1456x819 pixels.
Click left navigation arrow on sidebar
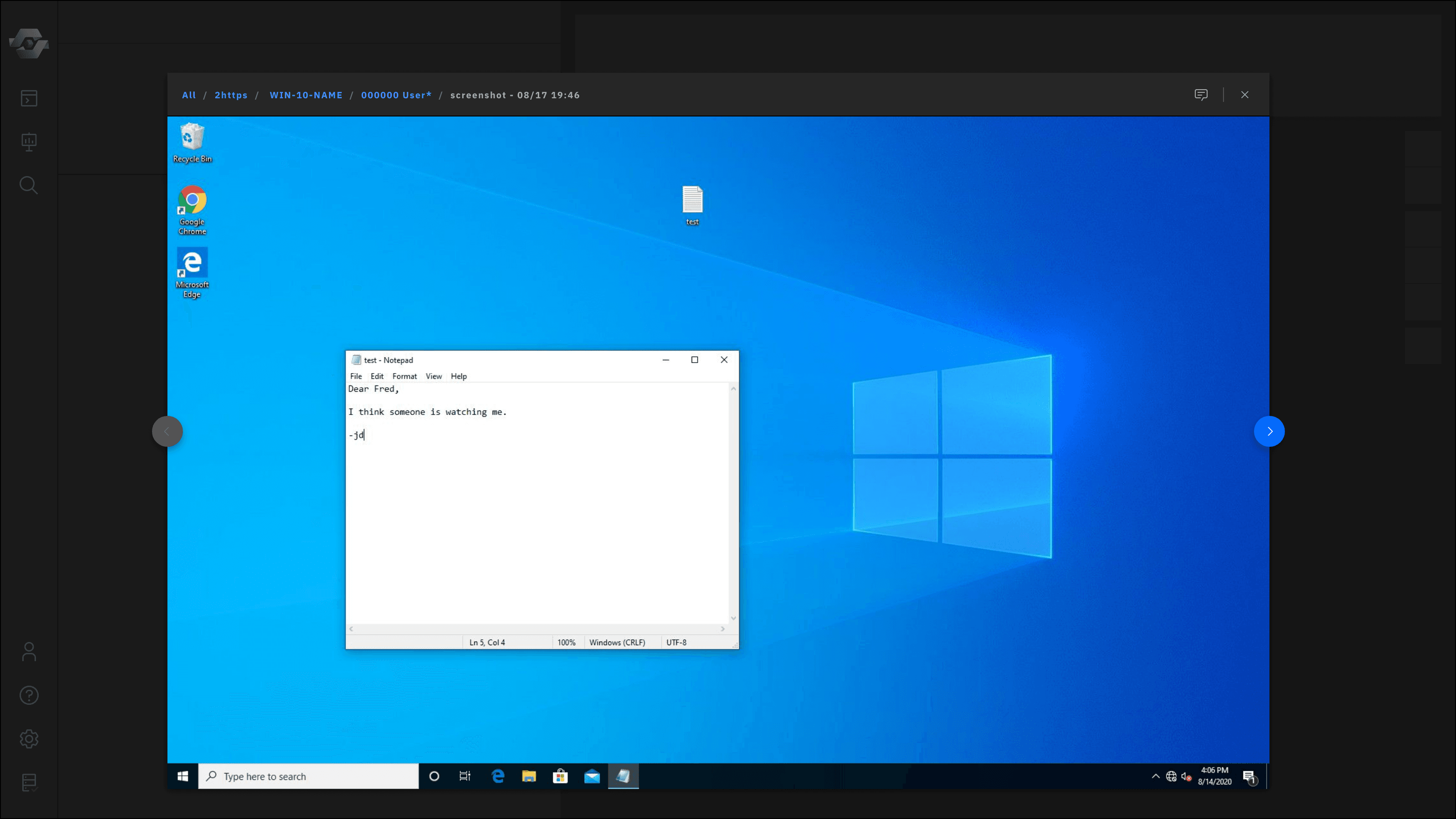[x=166, y=431]
